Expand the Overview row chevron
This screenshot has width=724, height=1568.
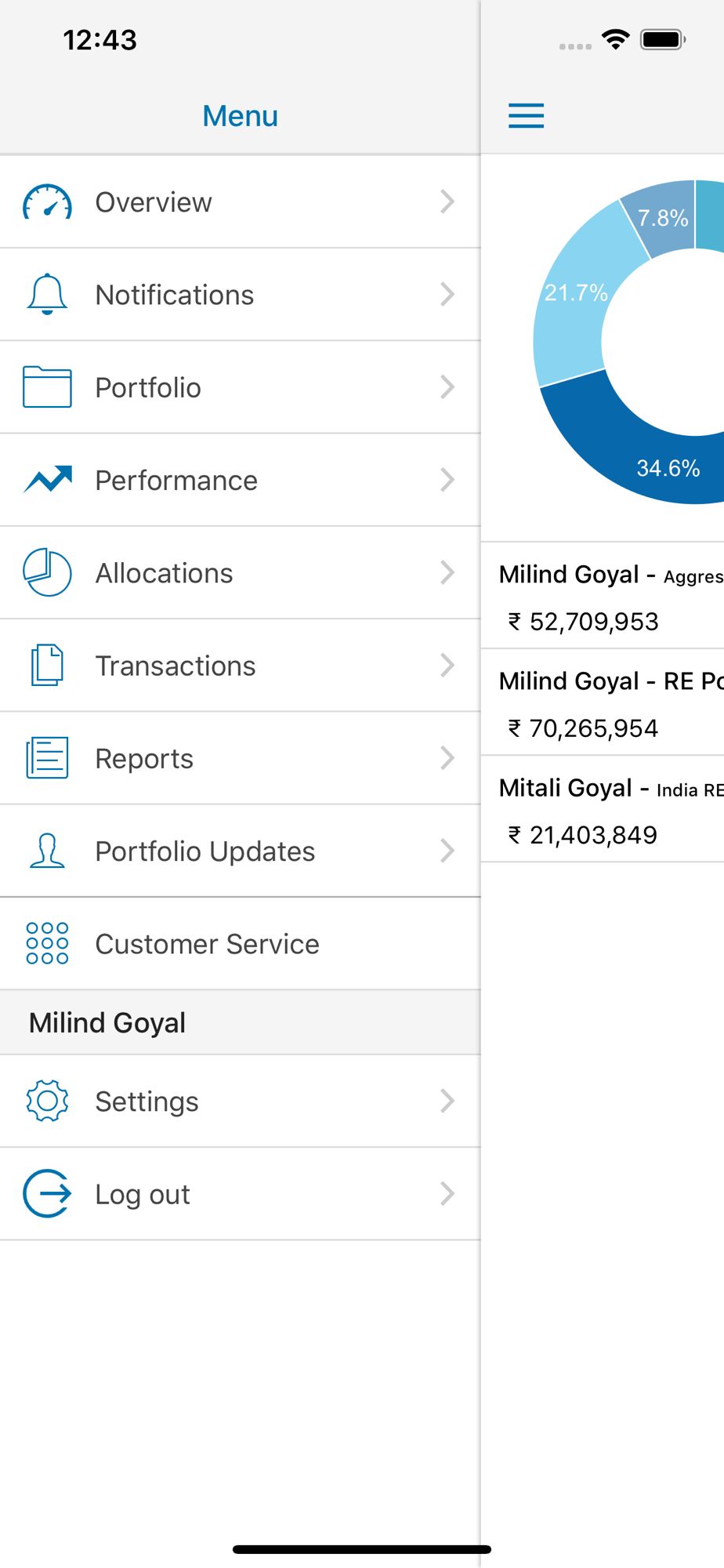tap(447, 201)
